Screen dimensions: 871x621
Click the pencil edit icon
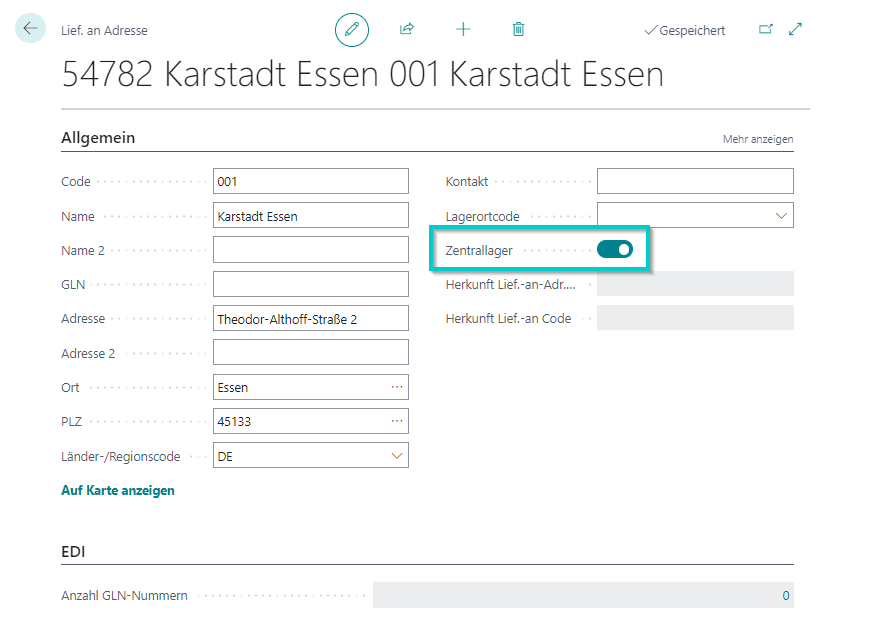click(351, 29)
